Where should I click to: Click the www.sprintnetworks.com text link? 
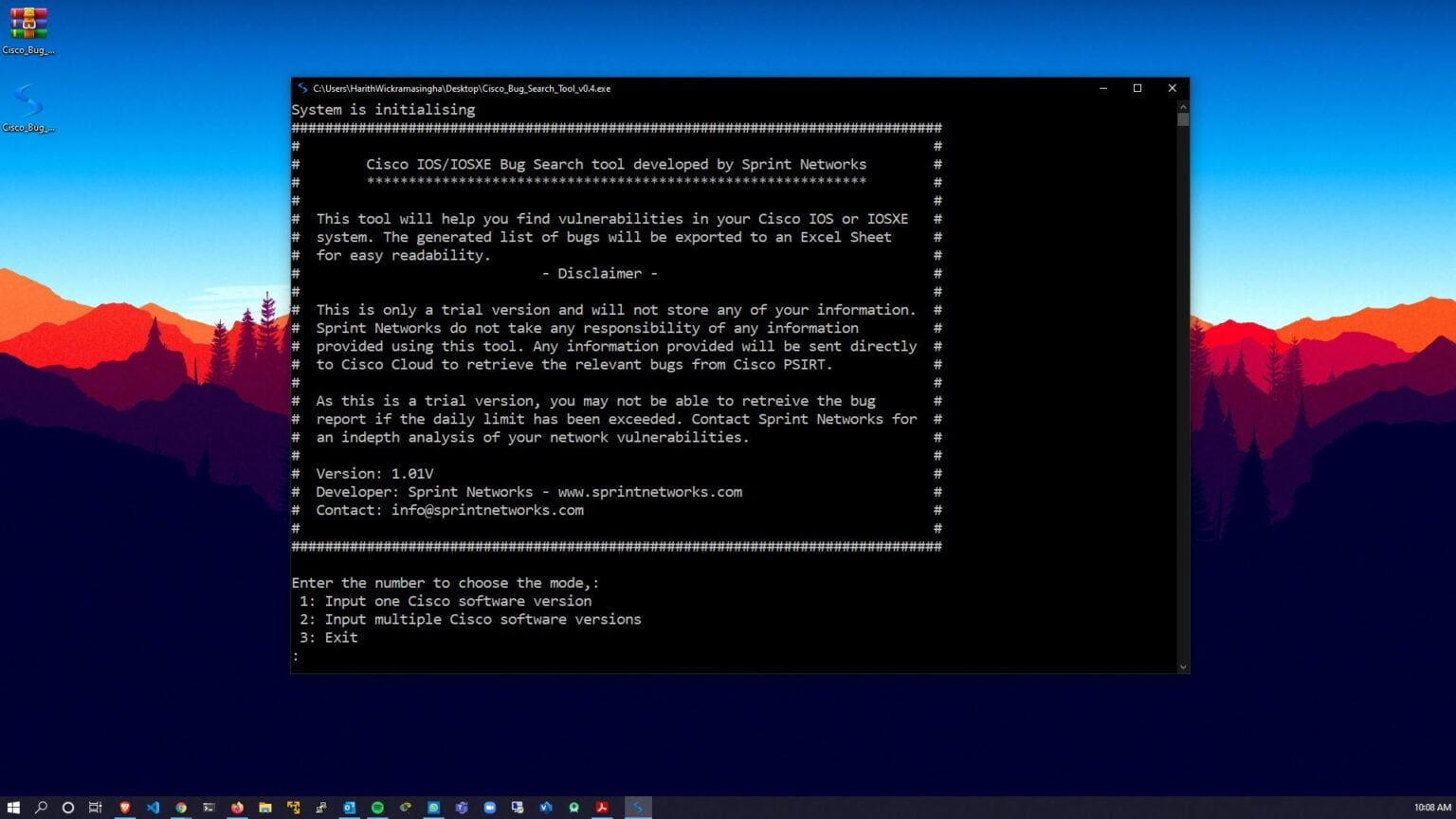pyautogui.click(x=650, y=492)
